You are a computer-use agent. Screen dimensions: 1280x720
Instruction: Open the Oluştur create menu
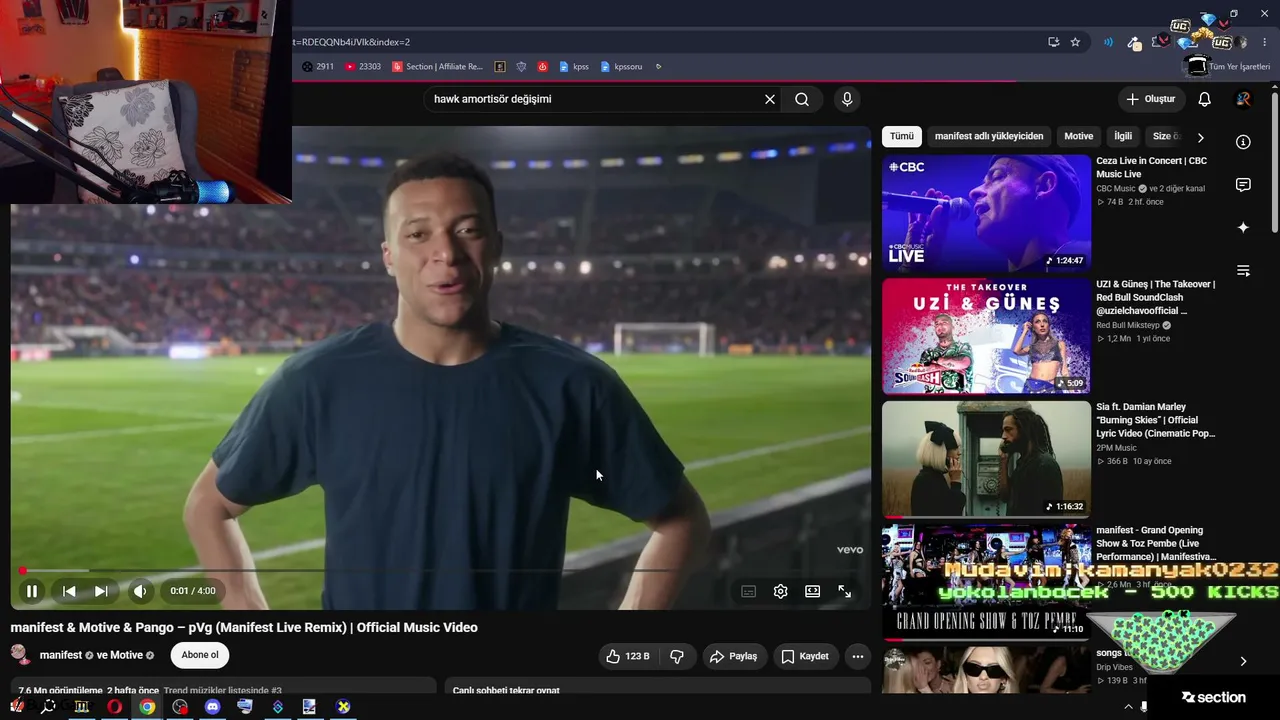(1151, 99)
